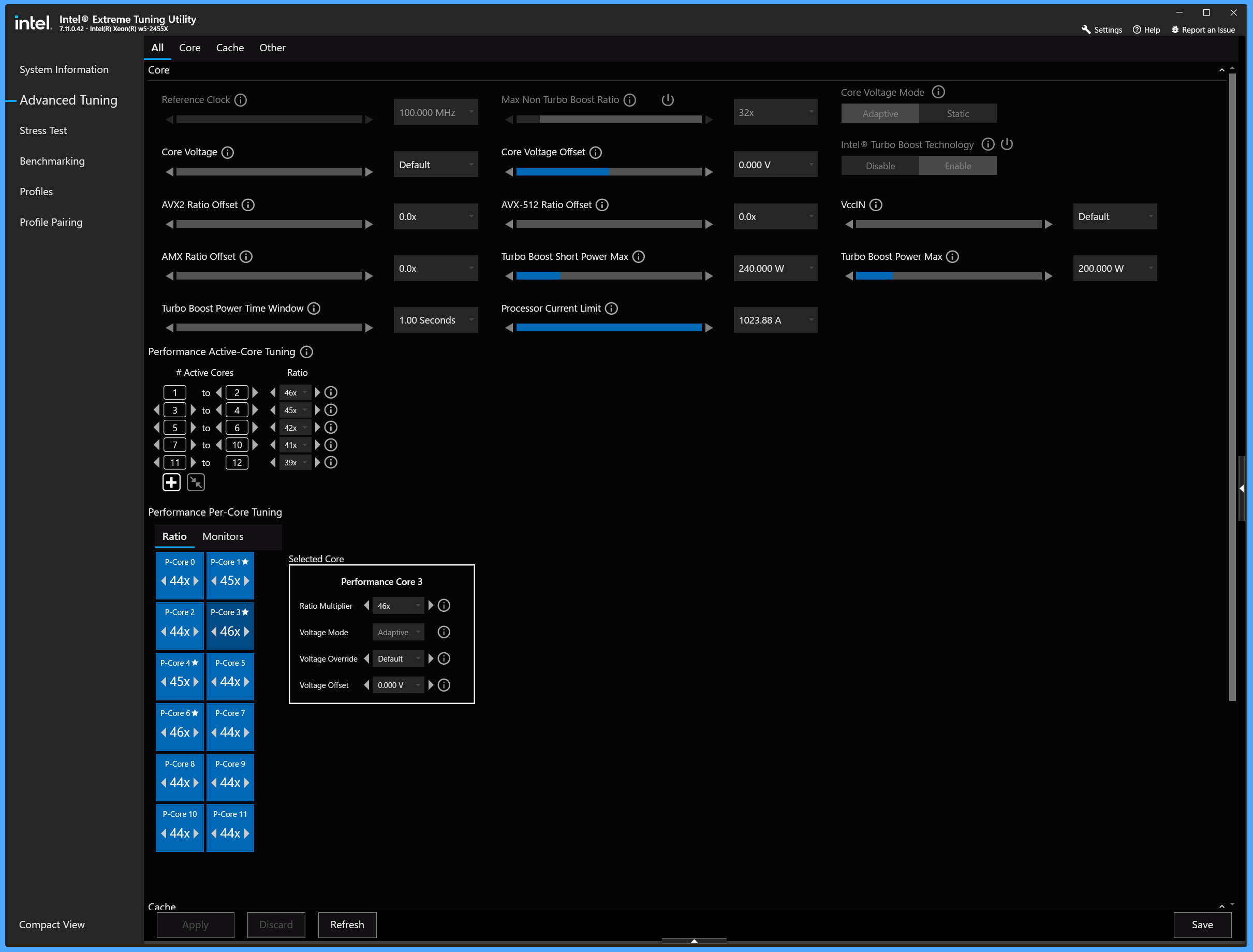Viewport: 1253px width, 952px height.
Task: Show info for Core Voltage Offset
Action: pos(595,152)
